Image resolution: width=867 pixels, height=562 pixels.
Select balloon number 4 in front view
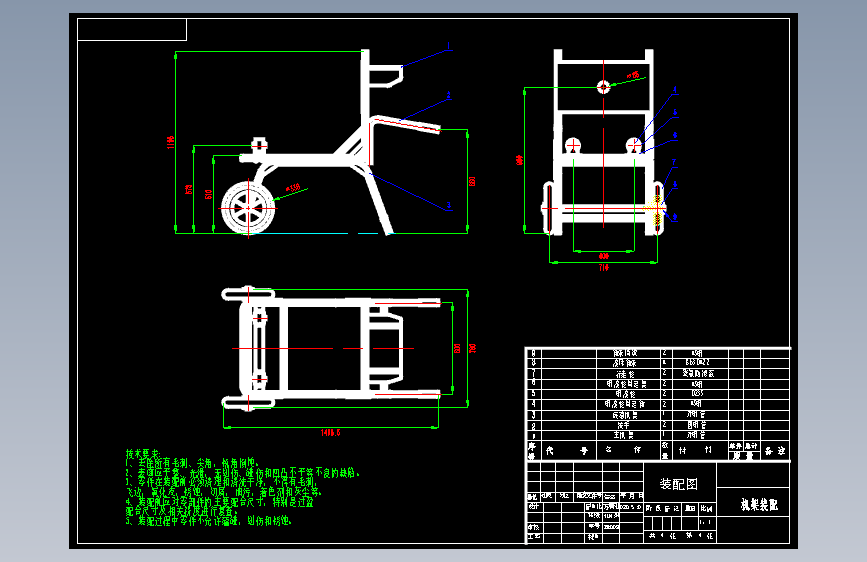click(675, 90)
